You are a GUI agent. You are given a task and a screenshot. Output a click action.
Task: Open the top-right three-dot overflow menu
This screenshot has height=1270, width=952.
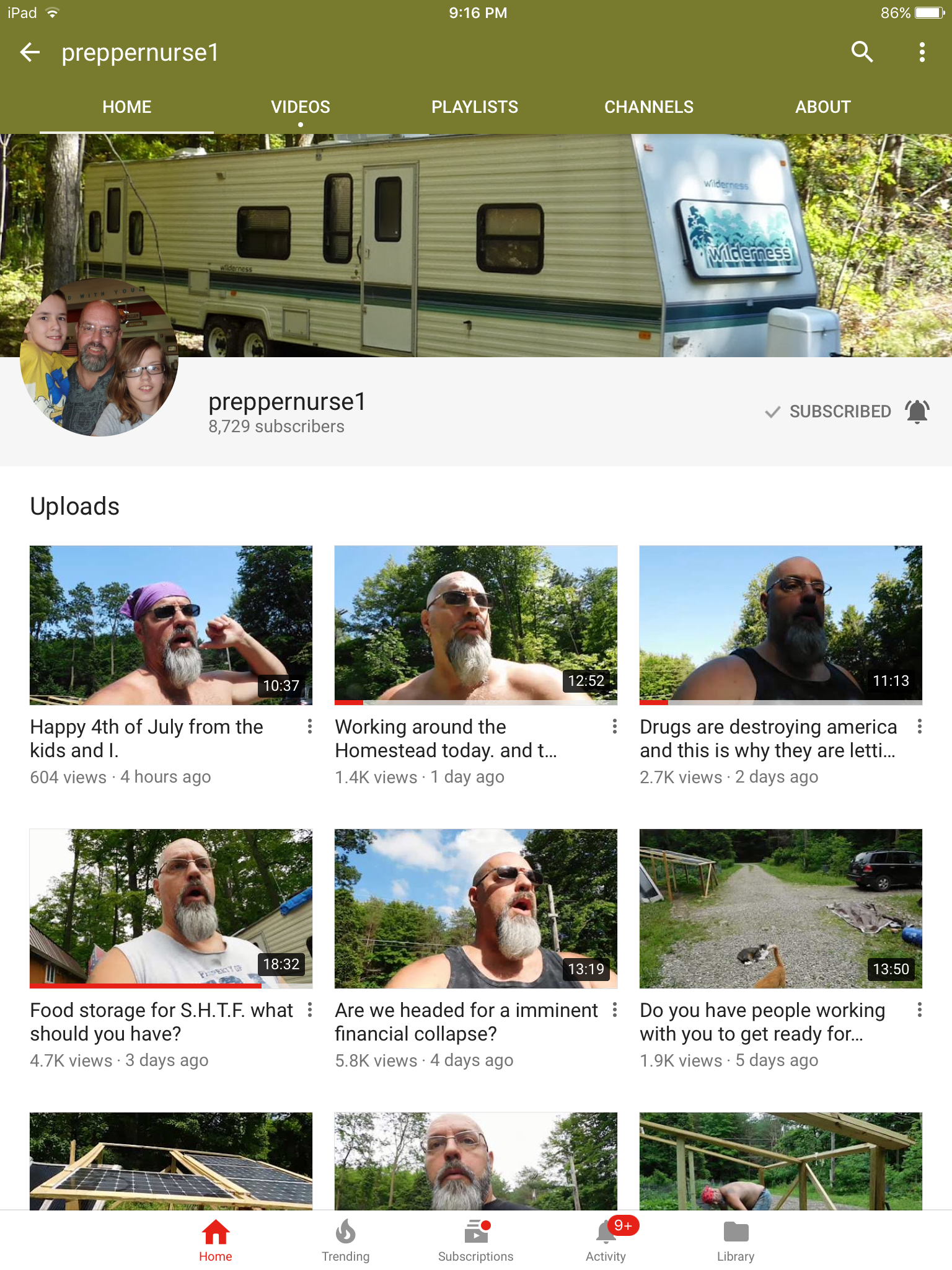pos(922,52)
